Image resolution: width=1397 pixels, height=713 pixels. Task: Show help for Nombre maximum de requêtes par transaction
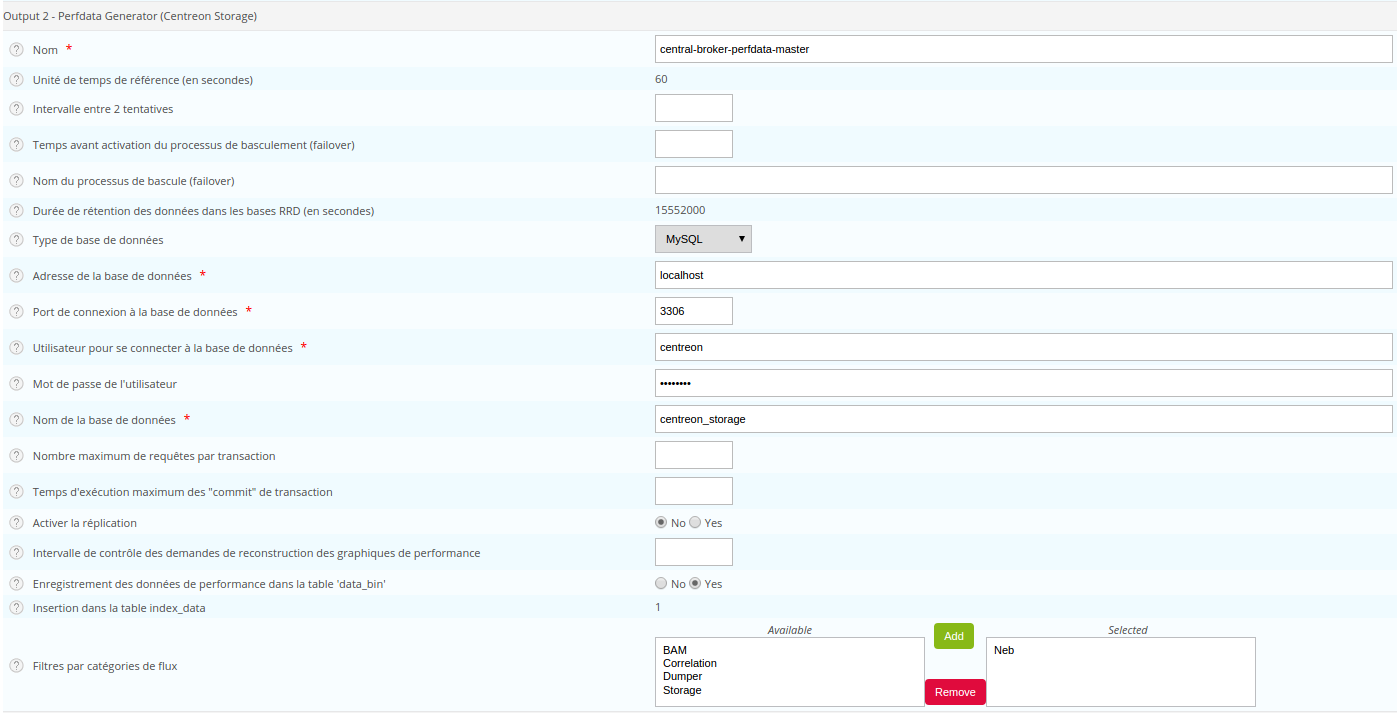(16, 456)
